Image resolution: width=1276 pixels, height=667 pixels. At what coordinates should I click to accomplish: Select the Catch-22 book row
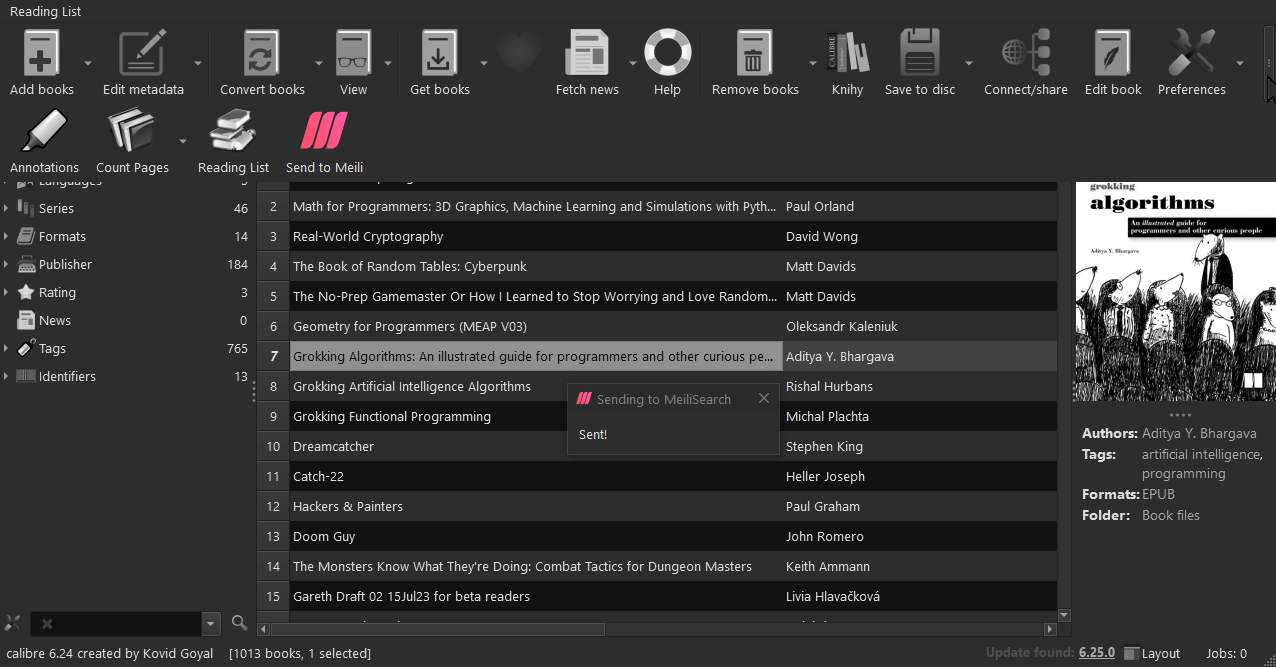point(536,477)
